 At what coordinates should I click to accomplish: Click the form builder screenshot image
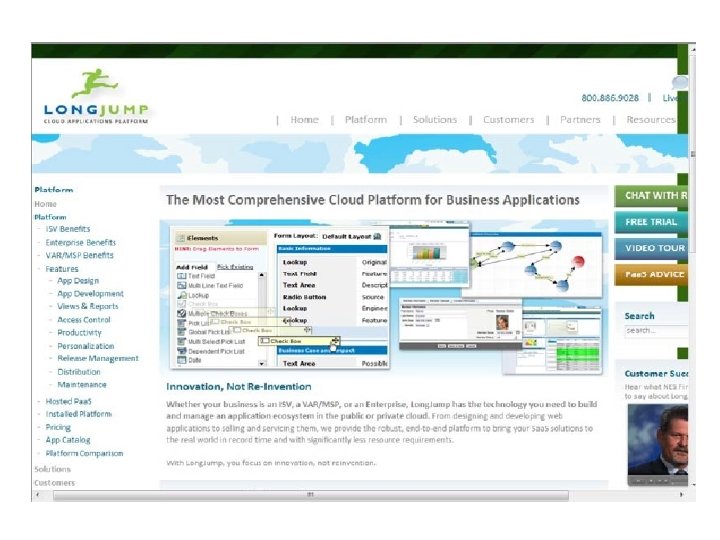280,297
